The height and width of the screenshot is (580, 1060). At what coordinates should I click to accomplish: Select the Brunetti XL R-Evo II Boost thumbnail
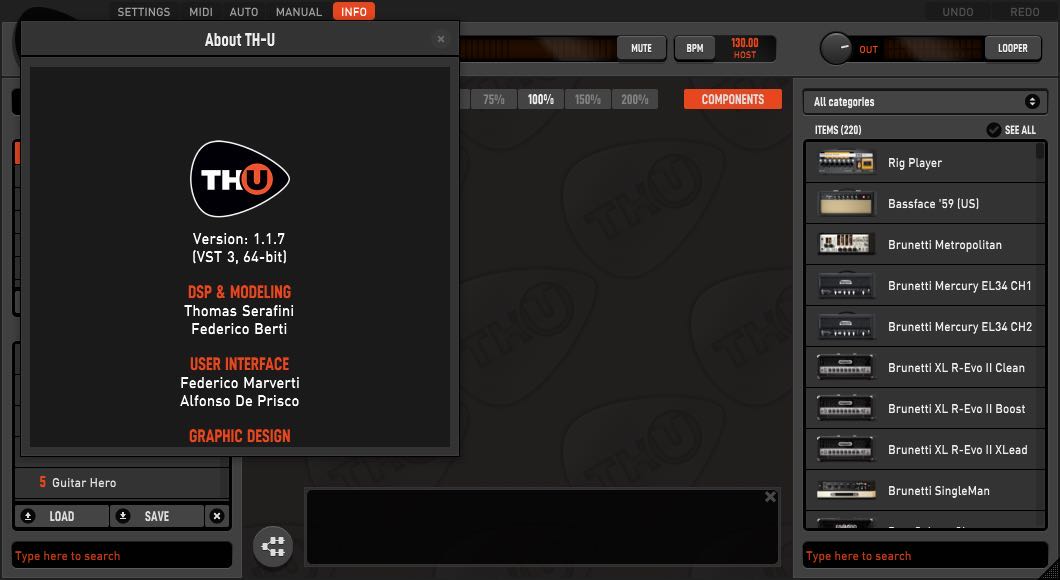[846, 408]
